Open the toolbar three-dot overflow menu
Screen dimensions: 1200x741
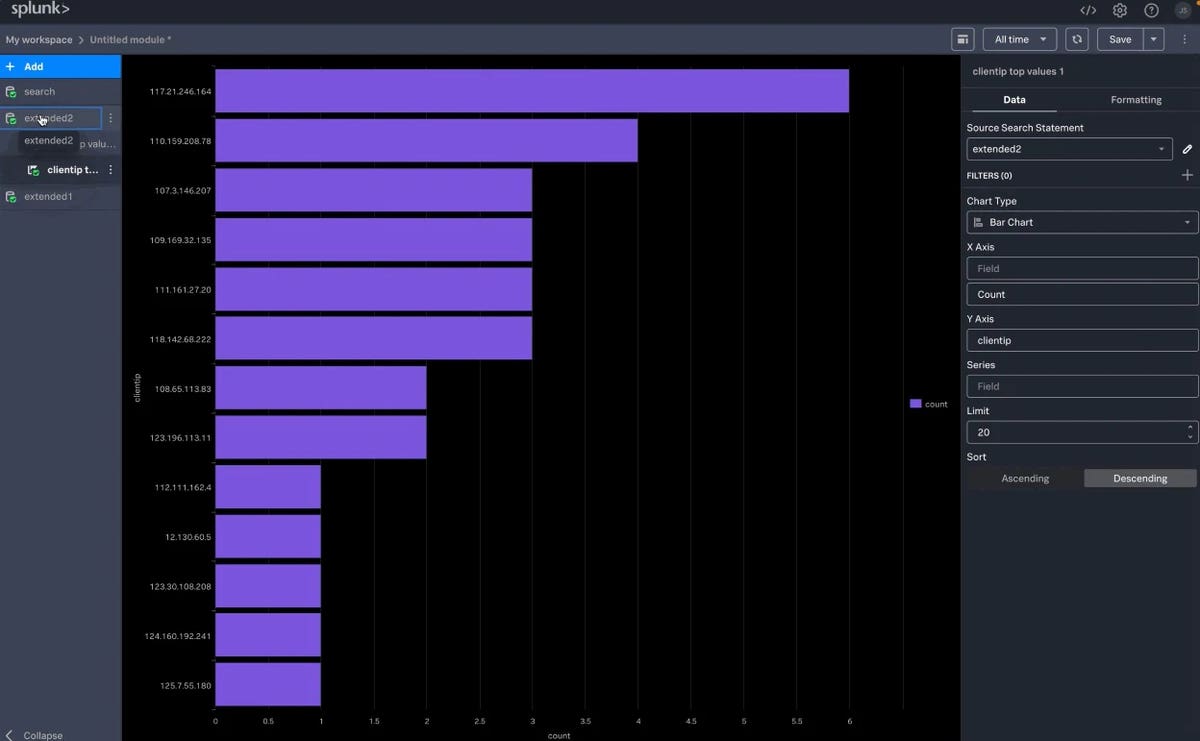(1184, 39)
